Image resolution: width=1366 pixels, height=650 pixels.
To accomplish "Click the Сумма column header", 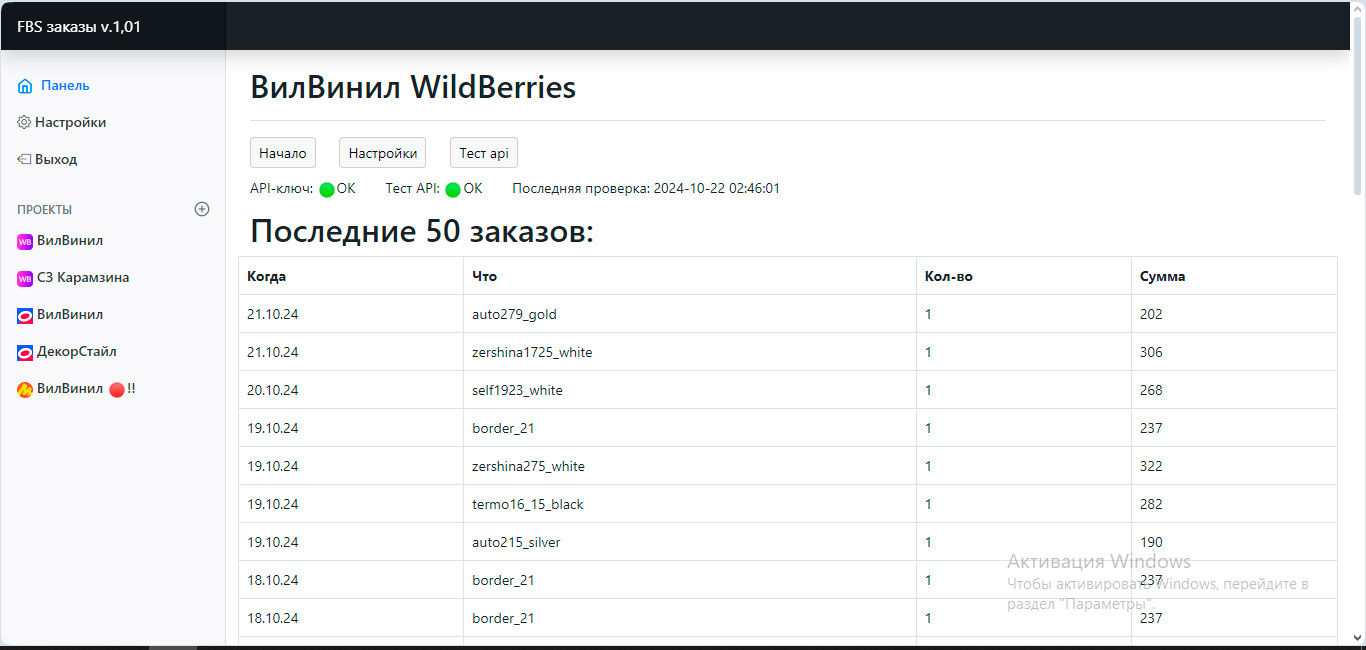I will click(x=1162, y=276).
